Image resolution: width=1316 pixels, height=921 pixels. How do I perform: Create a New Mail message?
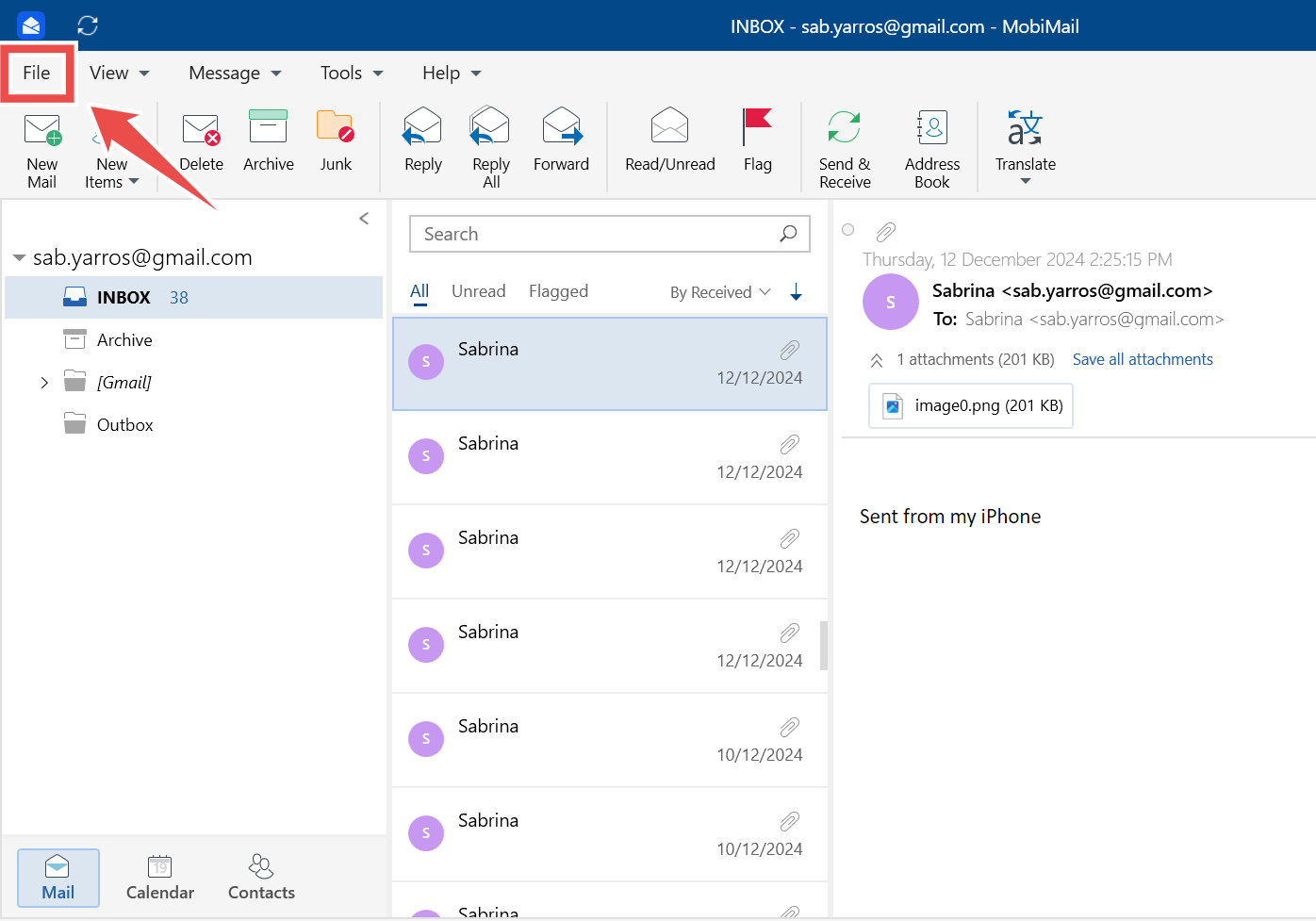coord(41,149)
